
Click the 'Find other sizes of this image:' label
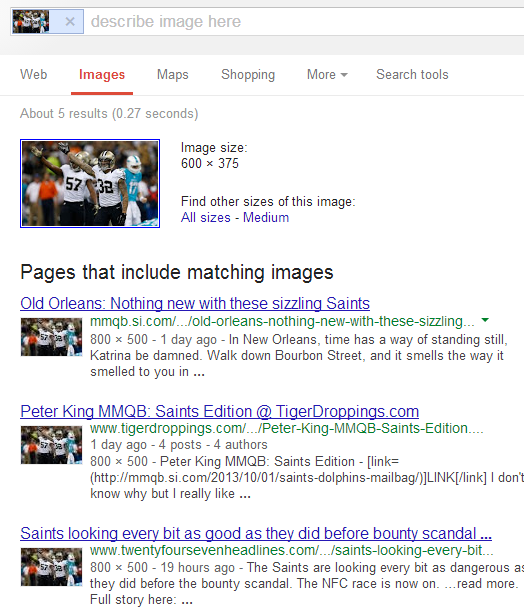(268, 202)
